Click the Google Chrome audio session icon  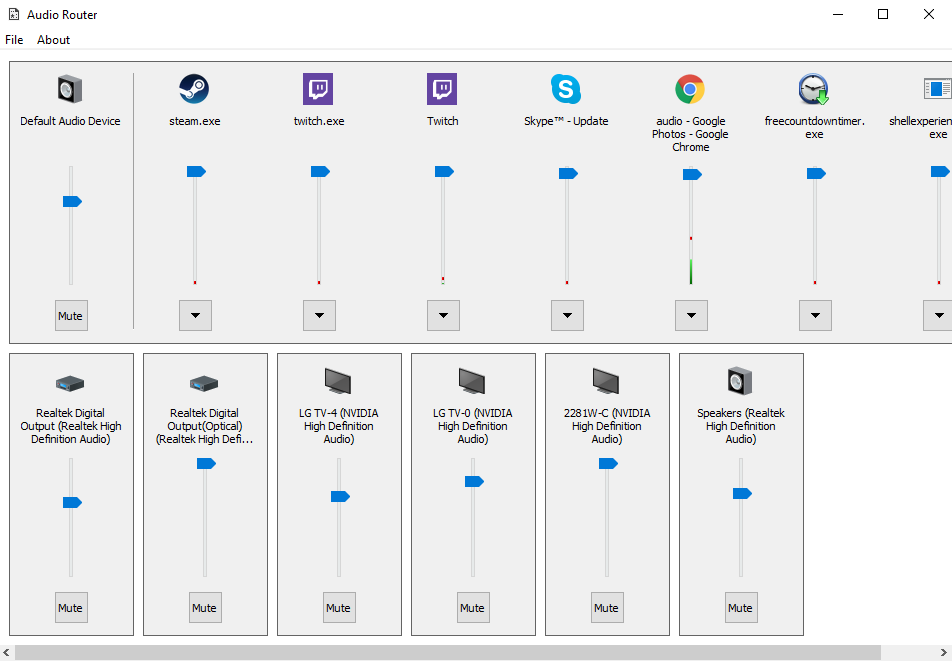[x=690, y=89]
